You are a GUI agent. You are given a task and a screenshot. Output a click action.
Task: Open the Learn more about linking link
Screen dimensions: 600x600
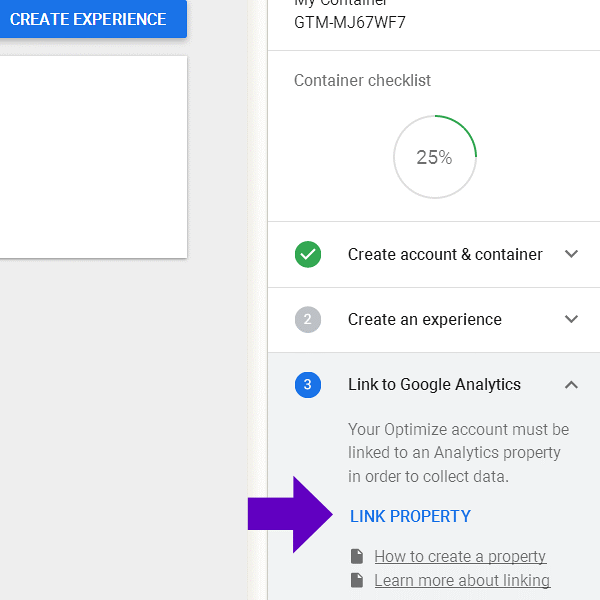pos(462,581)
